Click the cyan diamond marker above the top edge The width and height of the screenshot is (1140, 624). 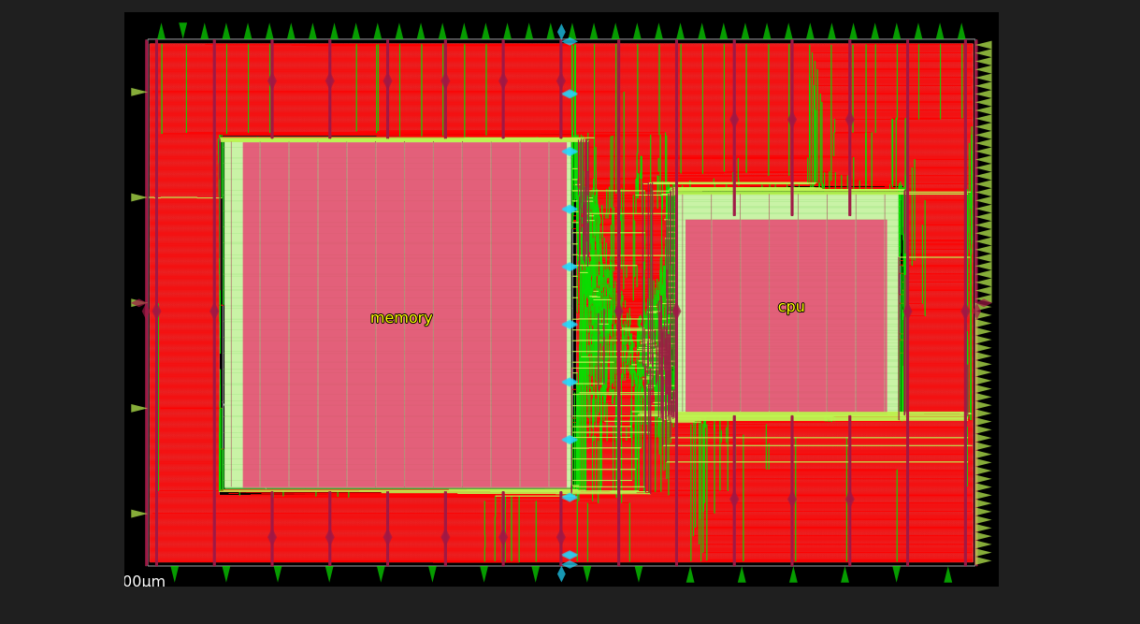(561, 31)
